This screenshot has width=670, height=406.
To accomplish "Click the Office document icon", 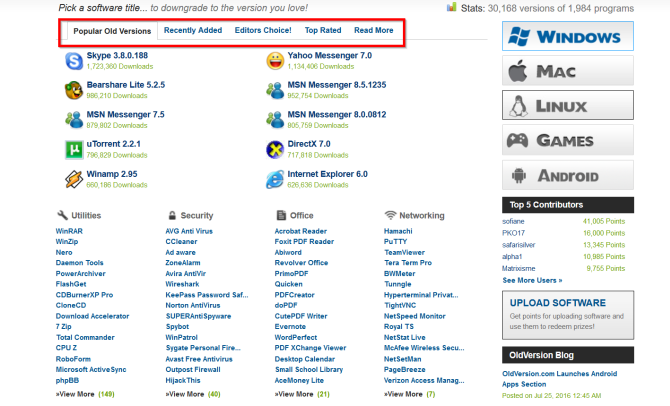I will coord(281,215).
